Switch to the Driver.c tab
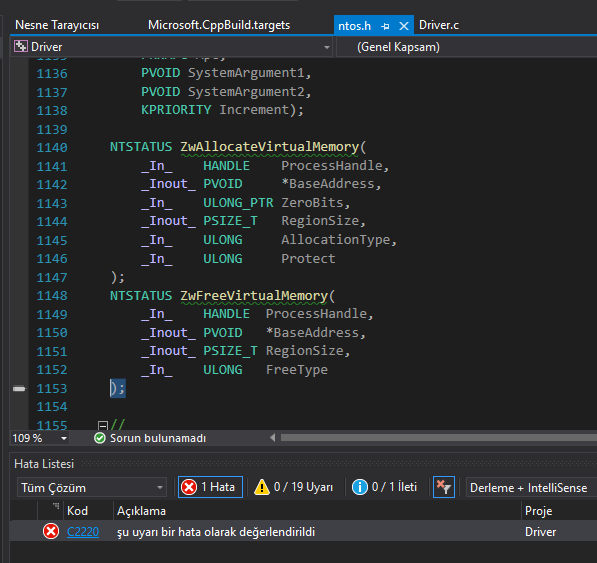 pyautogui.click(x=439, y=26)
